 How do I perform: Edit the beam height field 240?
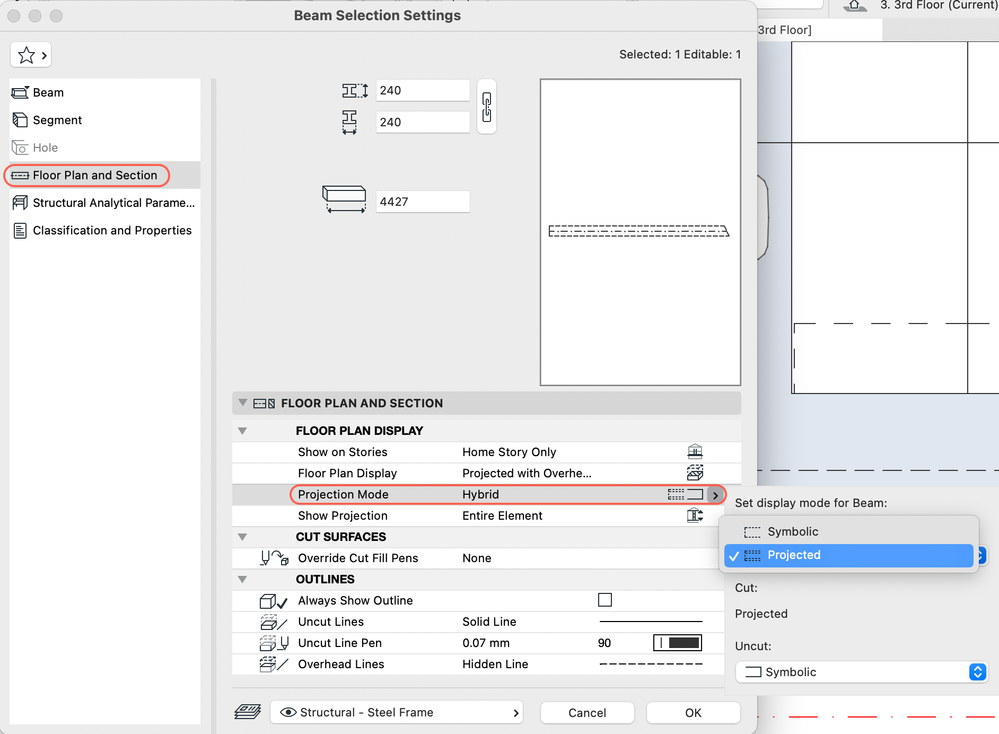click(x=422, y=90)
